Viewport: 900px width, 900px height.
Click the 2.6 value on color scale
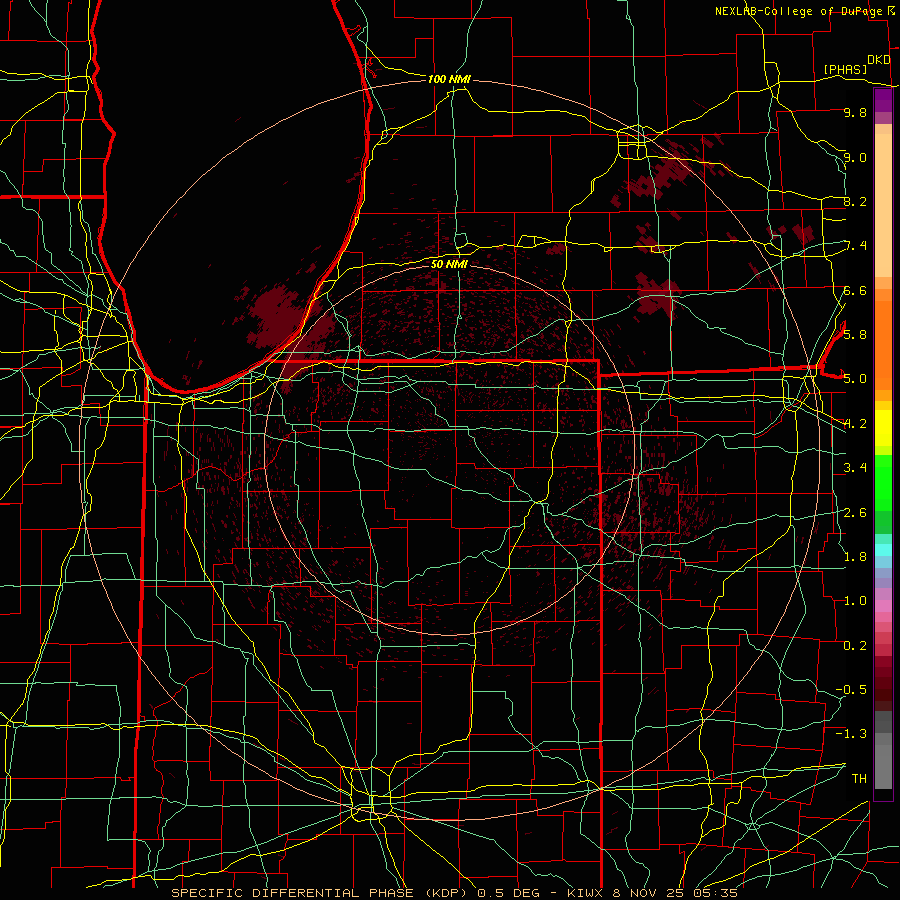tap(855, 512)
